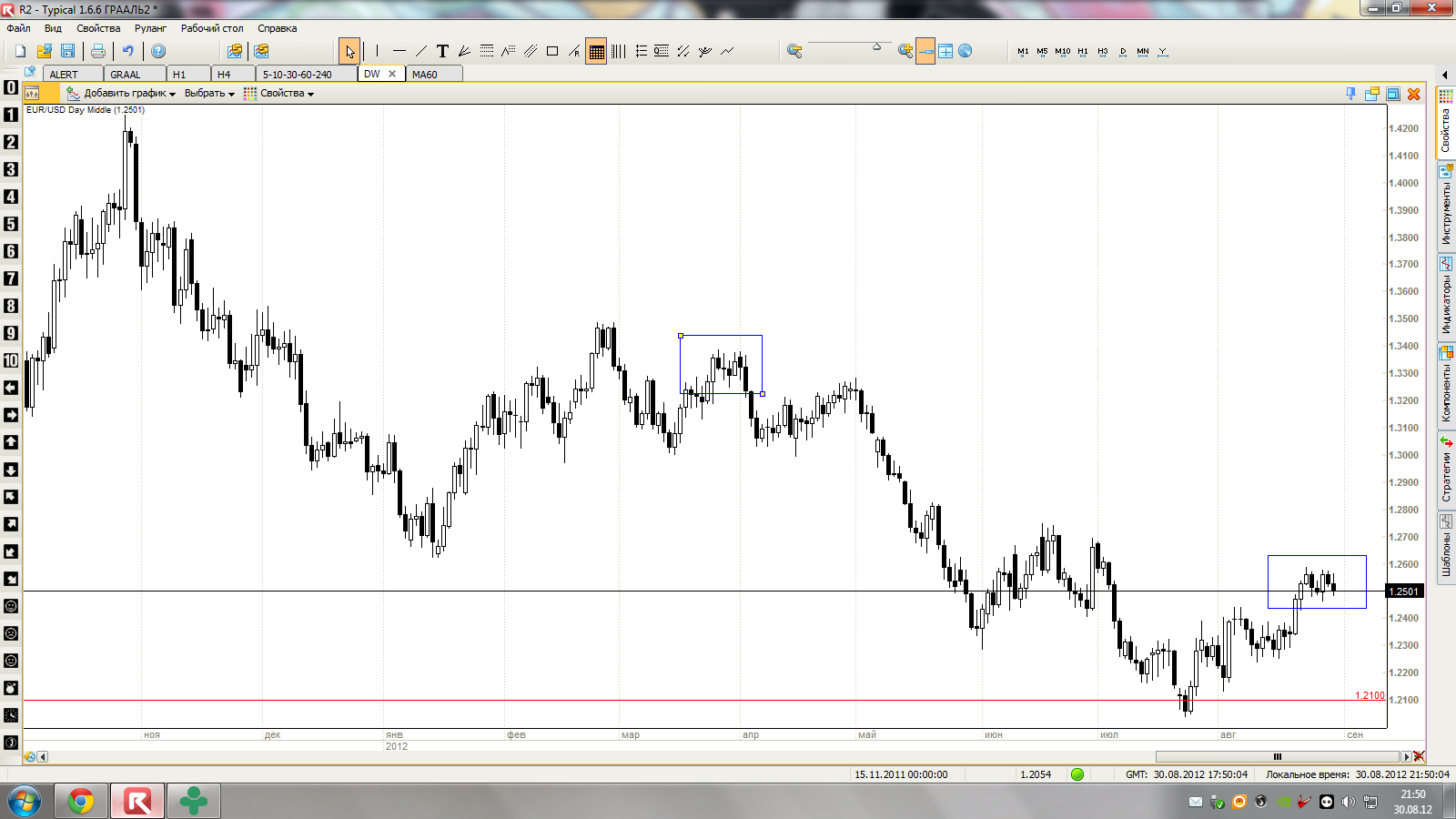Pick the rectangle drawing tool
The height and width of the screenshot is (819, 1456).
click(552, 51)
